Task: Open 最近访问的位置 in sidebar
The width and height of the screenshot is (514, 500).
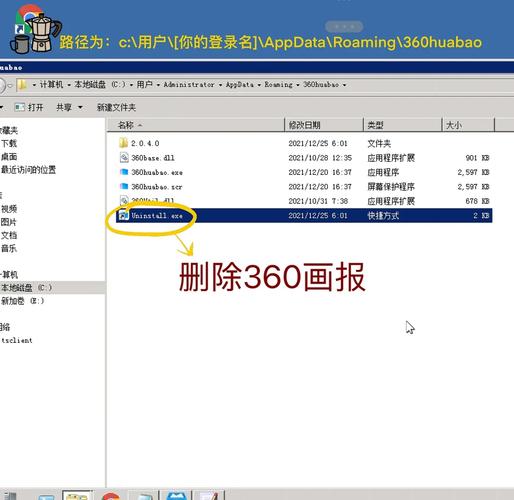Action: click(x=28, y=170)
